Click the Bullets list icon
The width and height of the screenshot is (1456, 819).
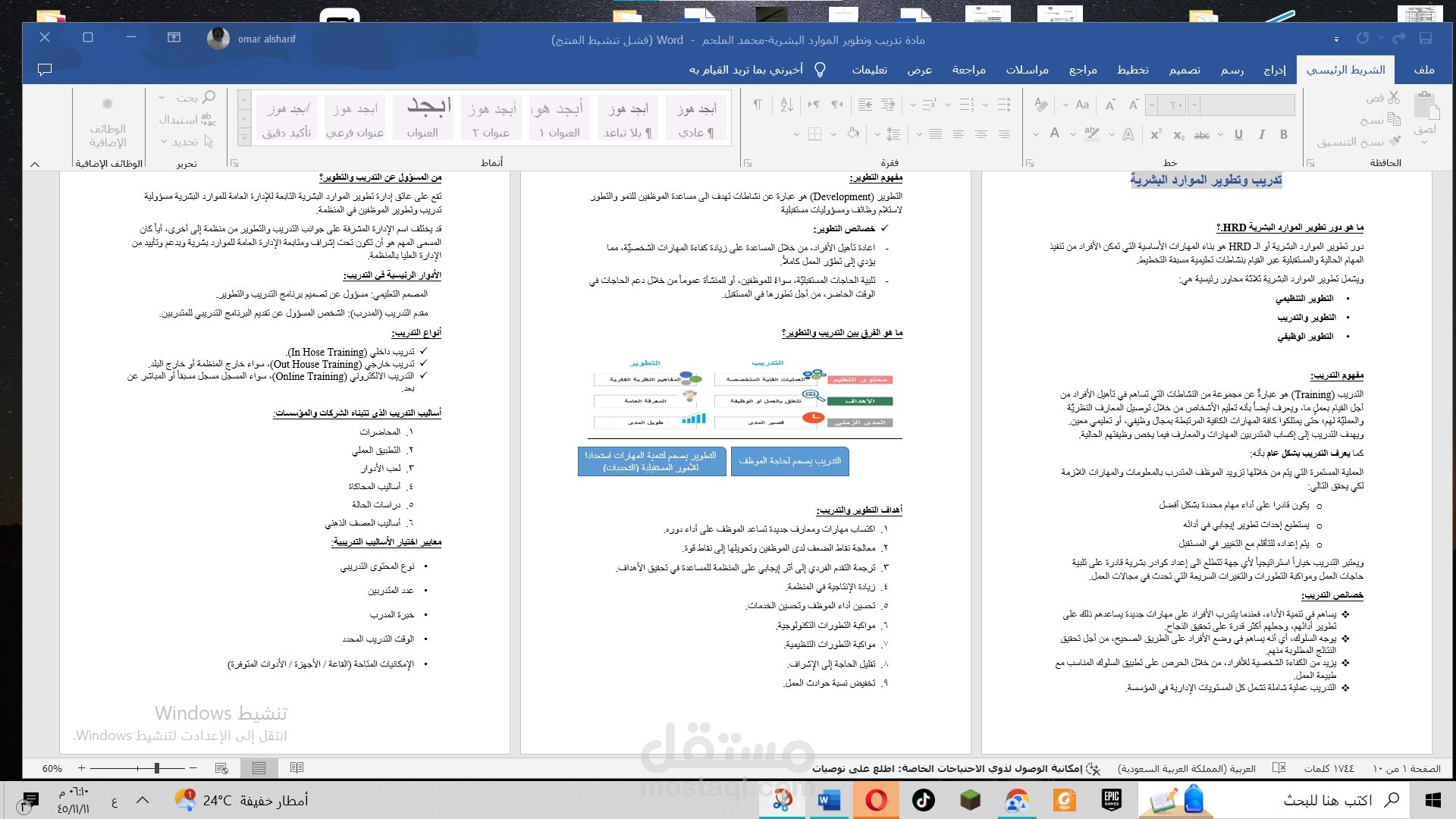pyautogui.click(x=1004, y=105)
